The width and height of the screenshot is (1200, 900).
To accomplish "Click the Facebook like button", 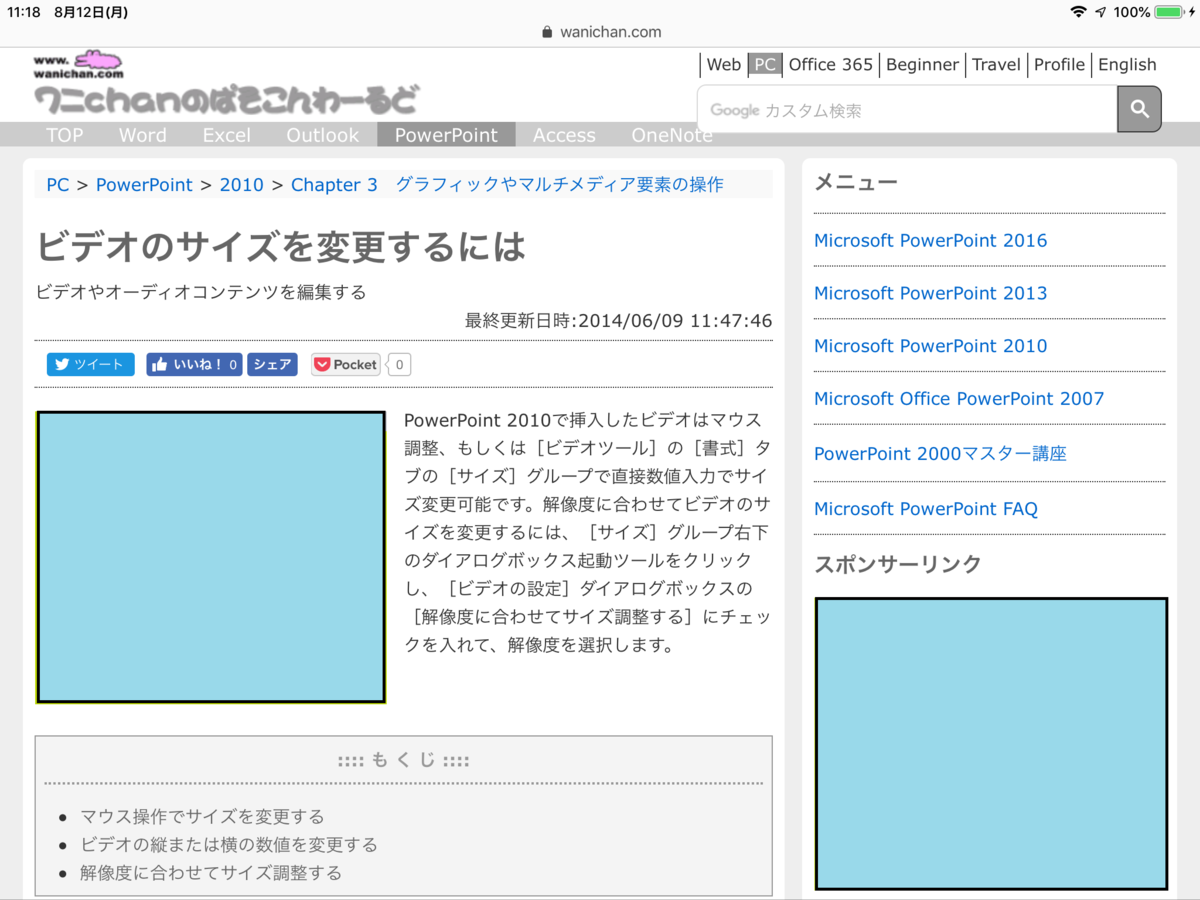I will (194, 365).
